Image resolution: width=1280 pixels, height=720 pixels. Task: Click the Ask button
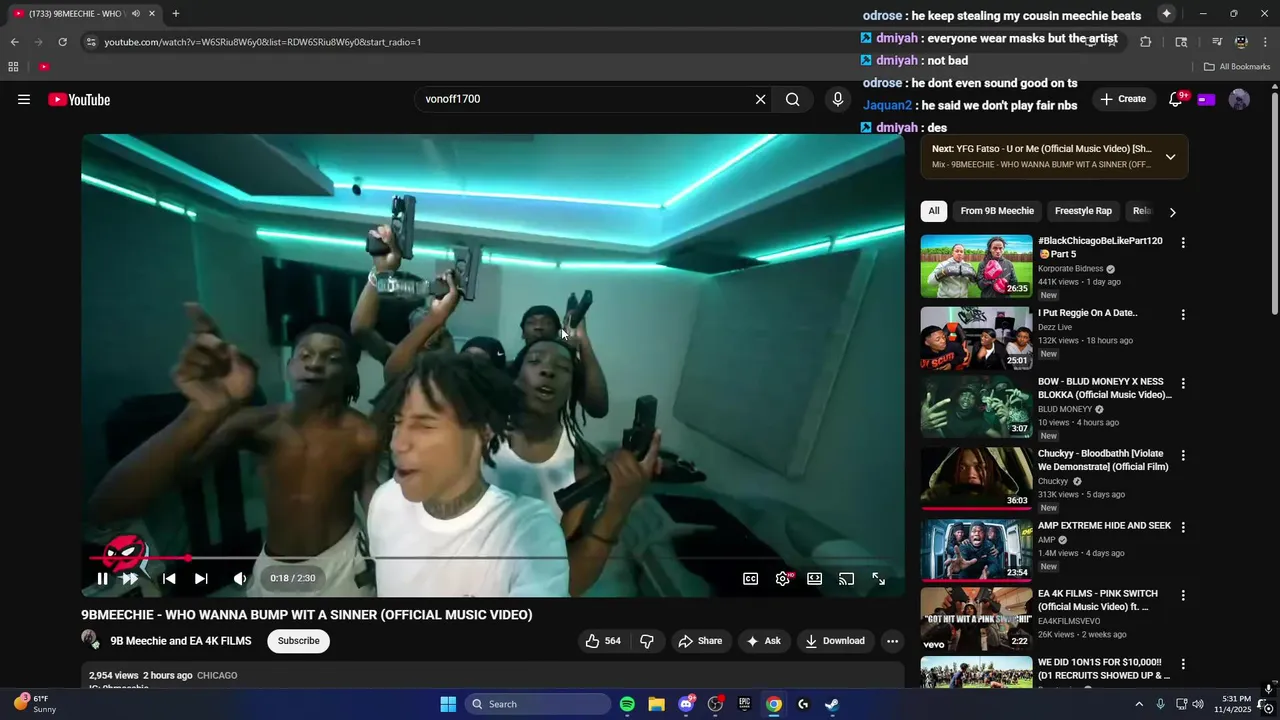pos(764,641)
